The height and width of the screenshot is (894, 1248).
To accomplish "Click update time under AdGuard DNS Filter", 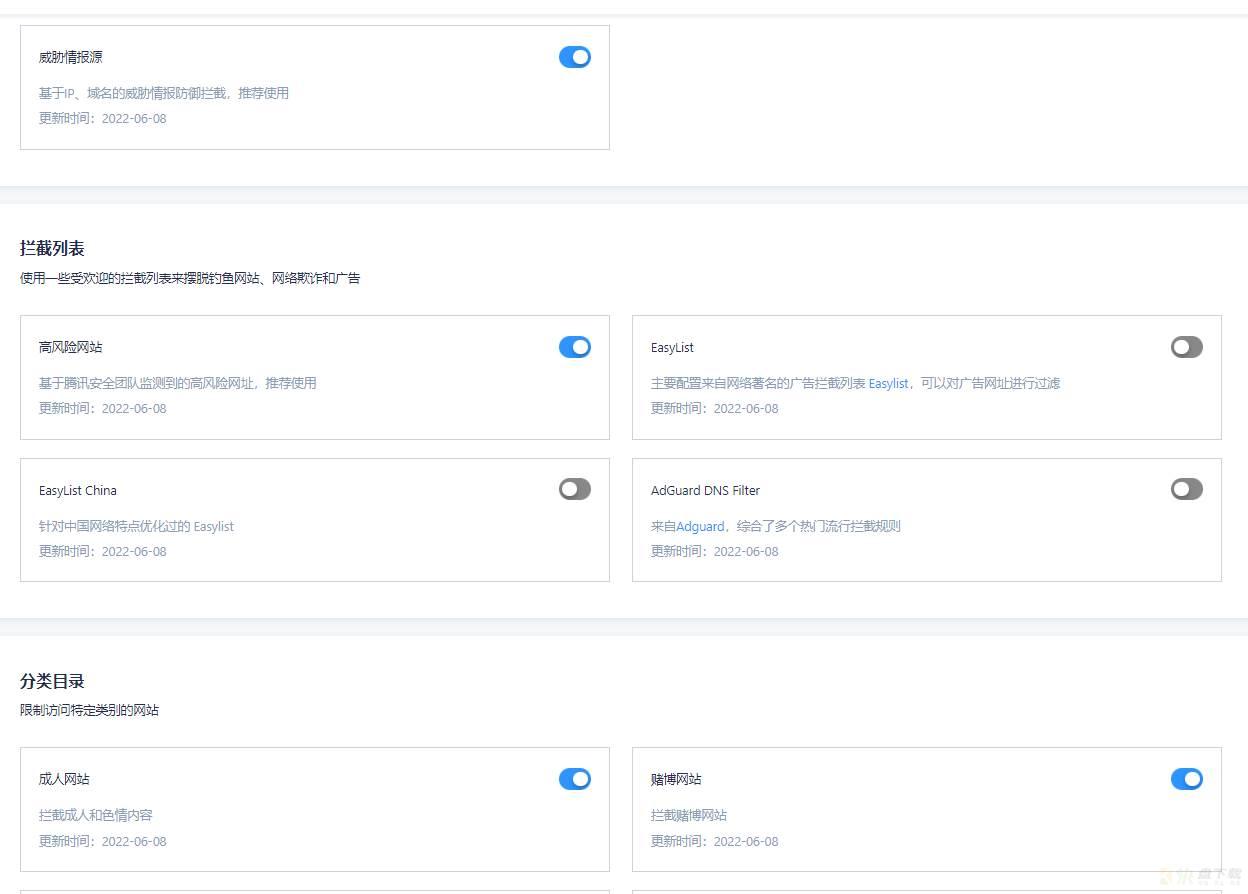I will pyautogui.click(x=715, y=551).
